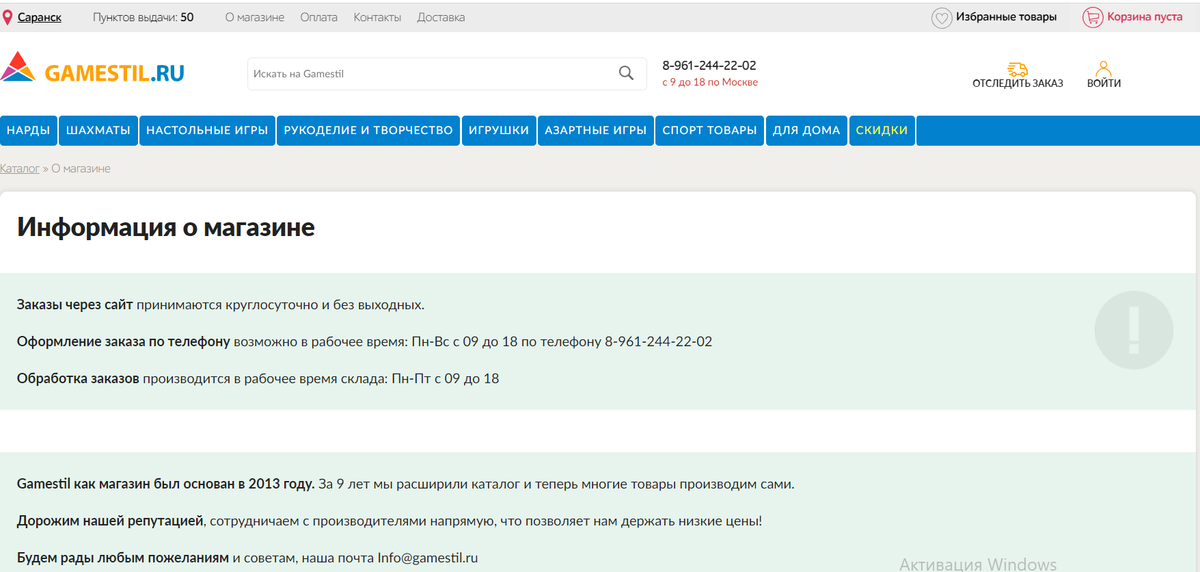Go to Оплата page
Screen dimensions: 1200x572
point(319,17)
